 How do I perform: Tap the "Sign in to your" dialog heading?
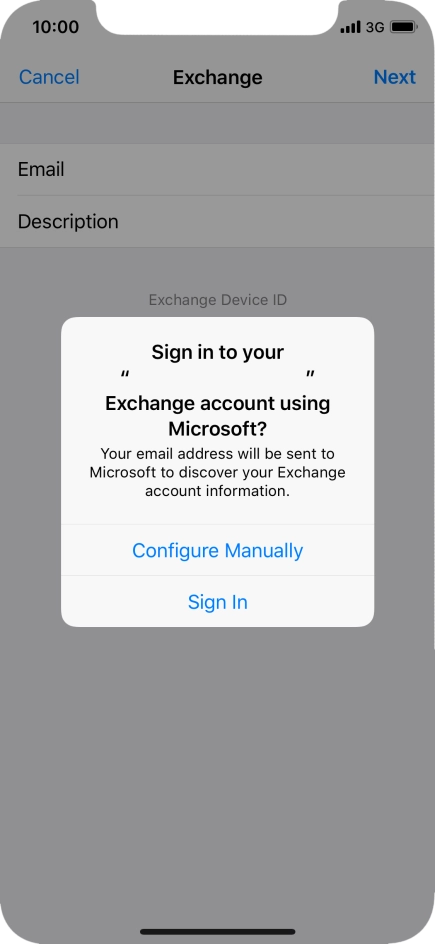[x=217, y=352]
